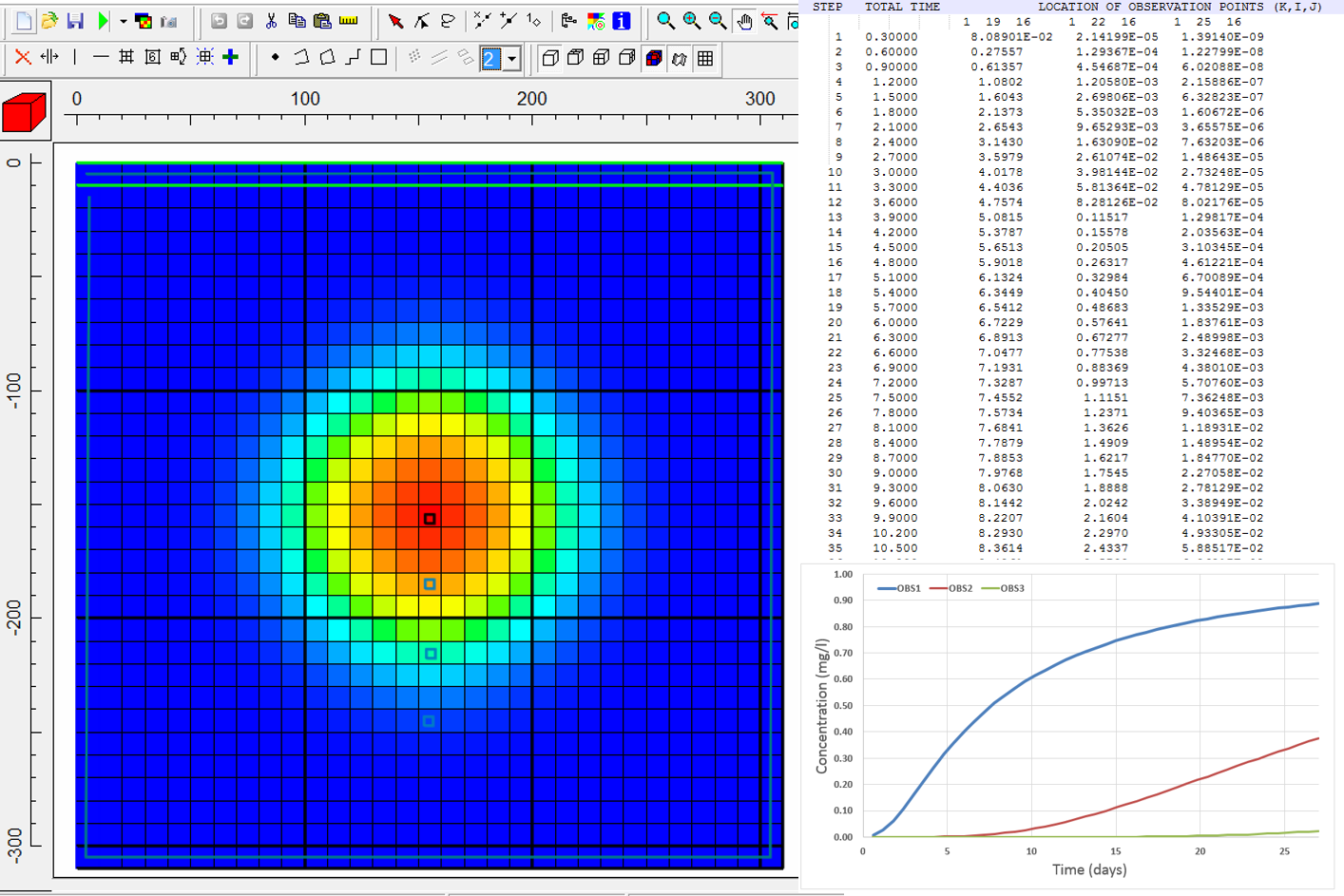Click the red X delete grid line tool

[x=23, y=57]
